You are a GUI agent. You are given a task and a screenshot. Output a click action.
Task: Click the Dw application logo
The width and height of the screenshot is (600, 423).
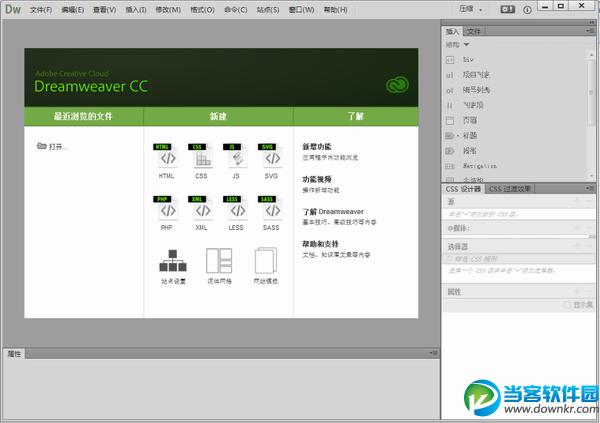(x=13, y=9)
